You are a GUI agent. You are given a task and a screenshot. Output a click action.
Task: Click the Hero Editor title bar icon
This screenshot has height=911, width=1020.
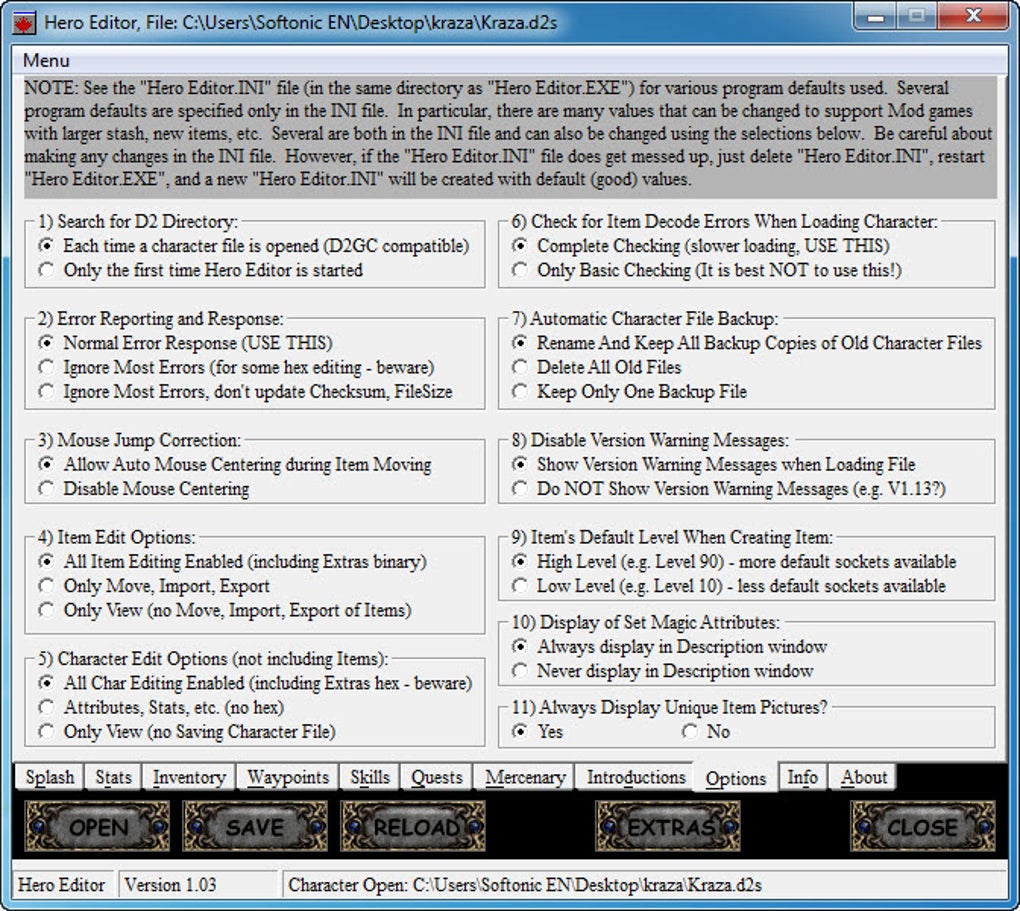(25, 23)
